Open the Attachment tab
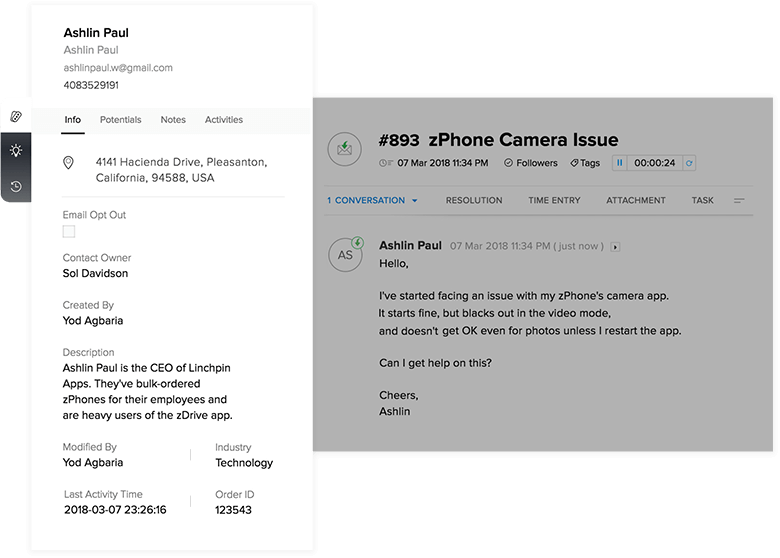The image size is (780, 558). (x=635, y=200)
